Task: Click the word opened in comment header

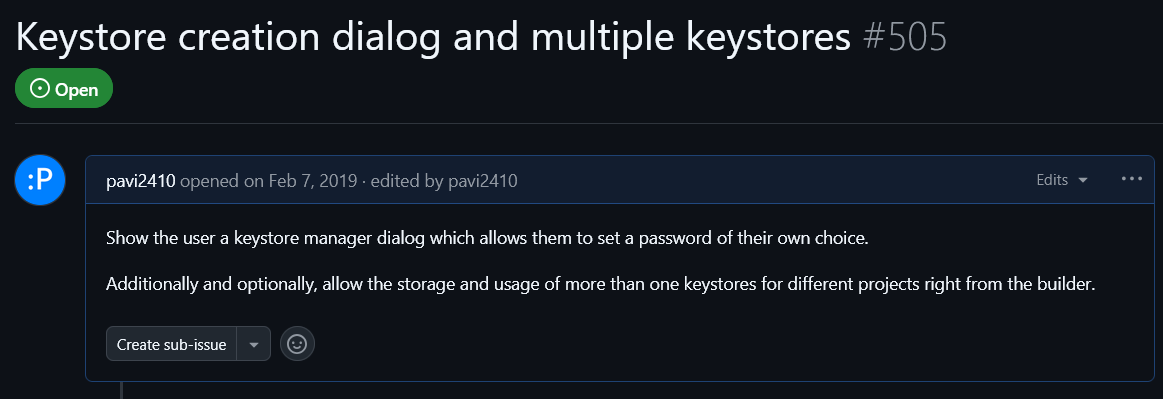Action: click(x=221, y=181)
